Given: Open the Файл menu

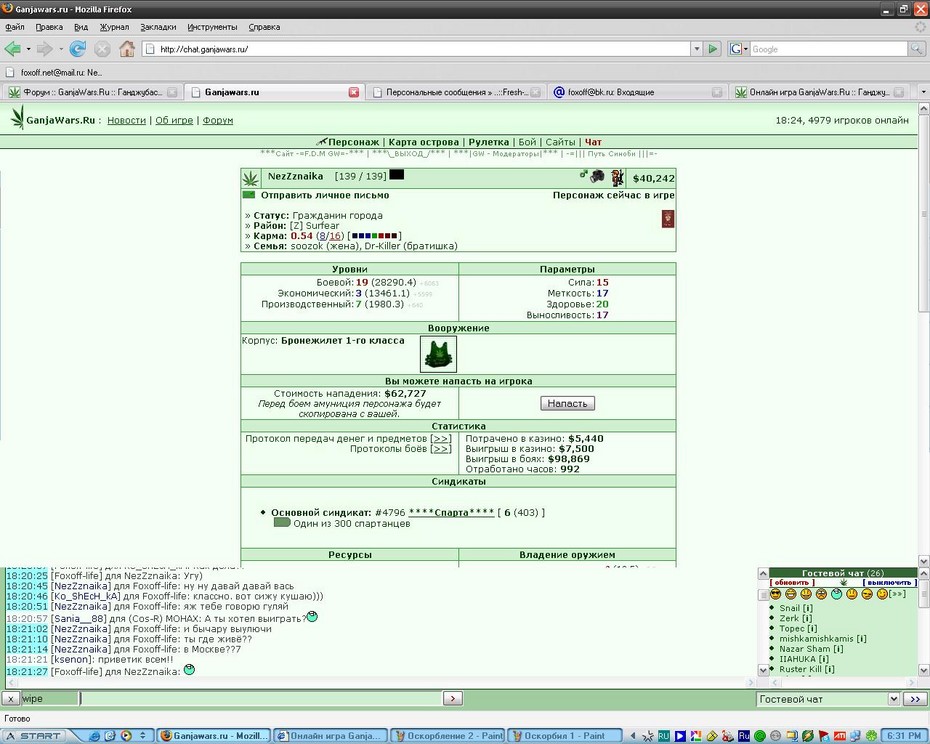Looking at the screenshot, I should coord(15,27).
